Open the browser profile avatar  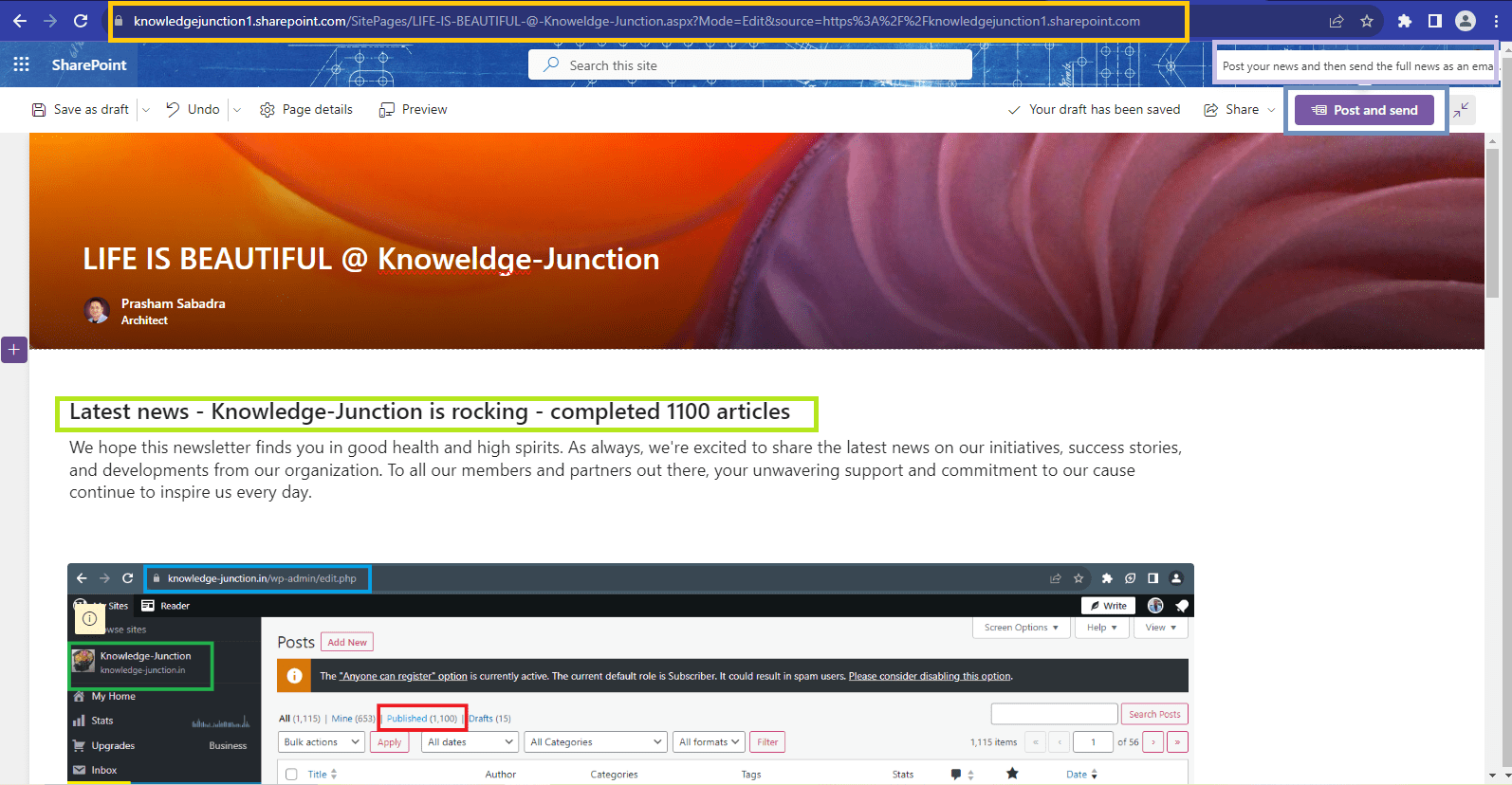(x=1466, y=21)
